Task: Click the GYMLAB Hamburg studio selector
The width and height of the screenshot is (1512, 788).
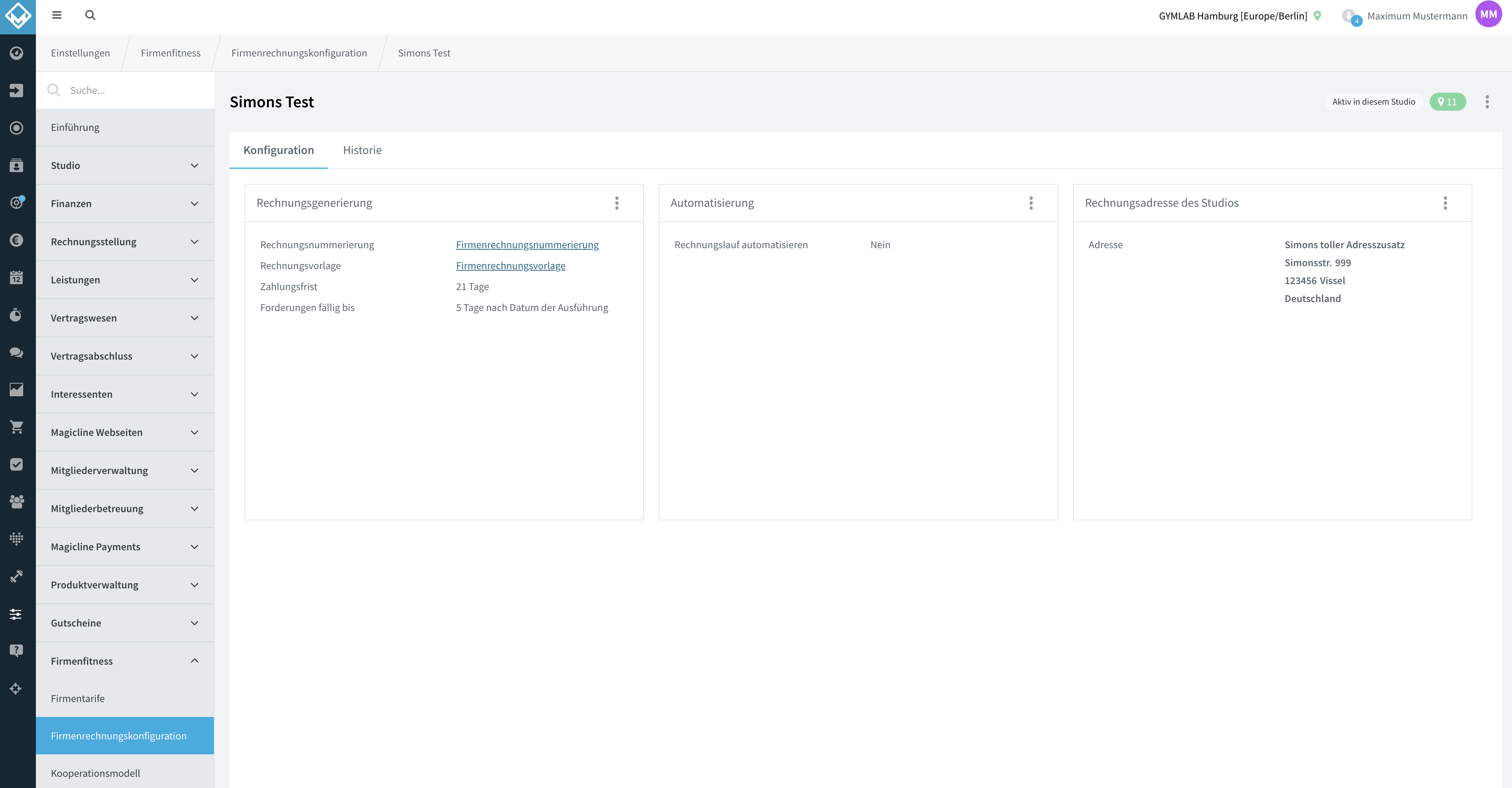Action: (1233, 16)
